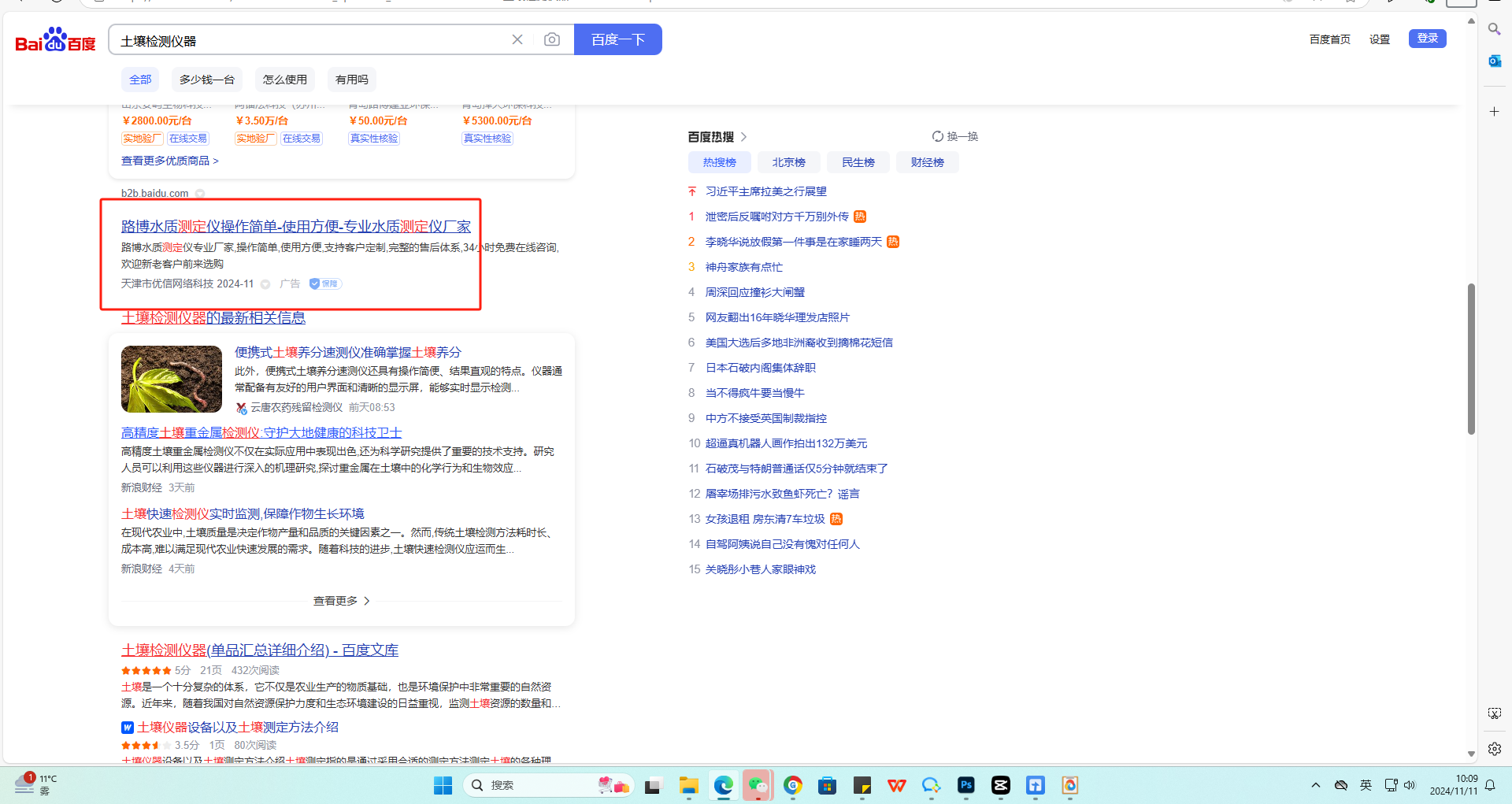
Task: Click the soil worm article thumbnail
Action: pyautogui.click(x=172, y=379)
